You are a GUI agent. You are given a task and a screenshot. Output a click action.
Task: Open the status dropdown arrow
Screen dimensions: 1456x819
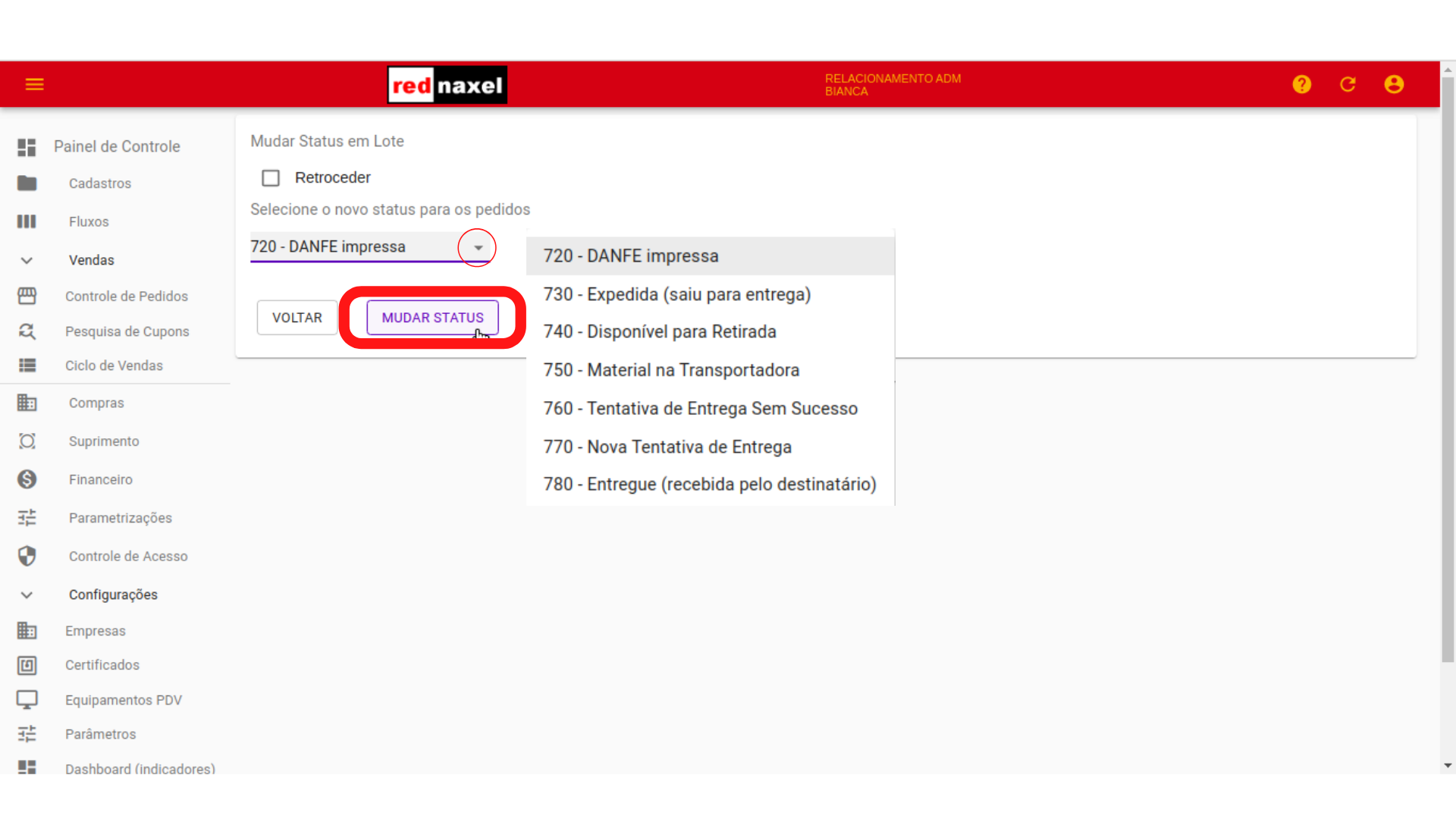pyautogui.click(x=478, y=247)
